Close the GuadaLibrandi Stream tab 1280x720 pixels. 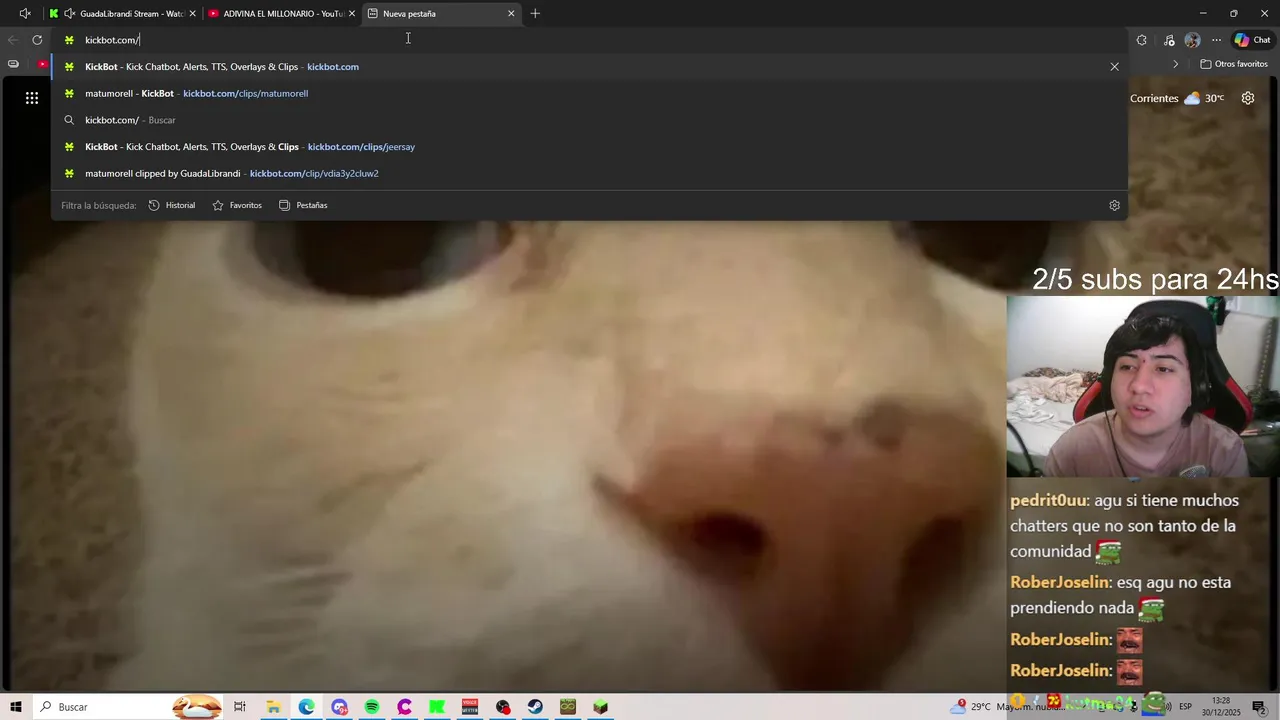click(x=192, y=13)
